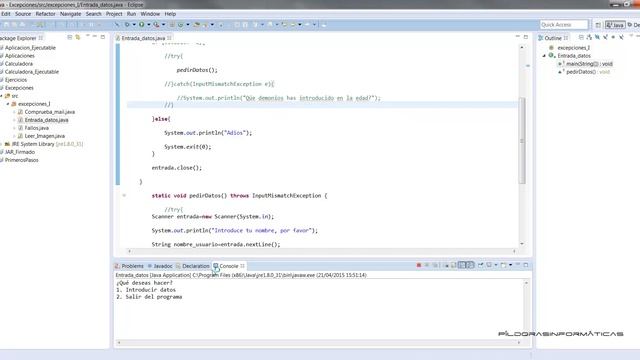Maximize the editor area with its maximize icon
Screen dimensions: 640x360
(x=526, y=37)
